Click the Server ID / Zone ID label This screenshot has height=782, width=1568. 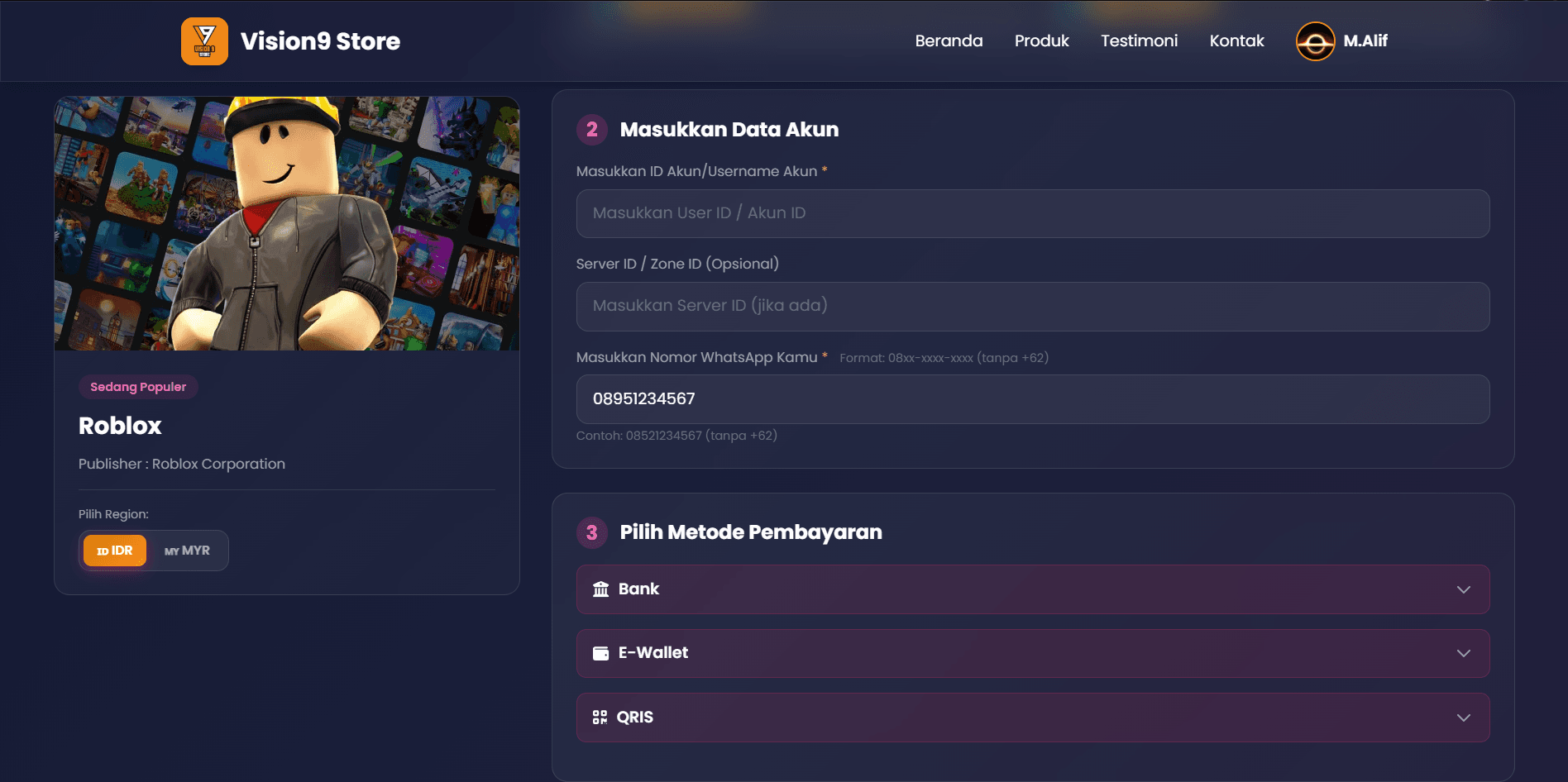[x=677, y=264]
